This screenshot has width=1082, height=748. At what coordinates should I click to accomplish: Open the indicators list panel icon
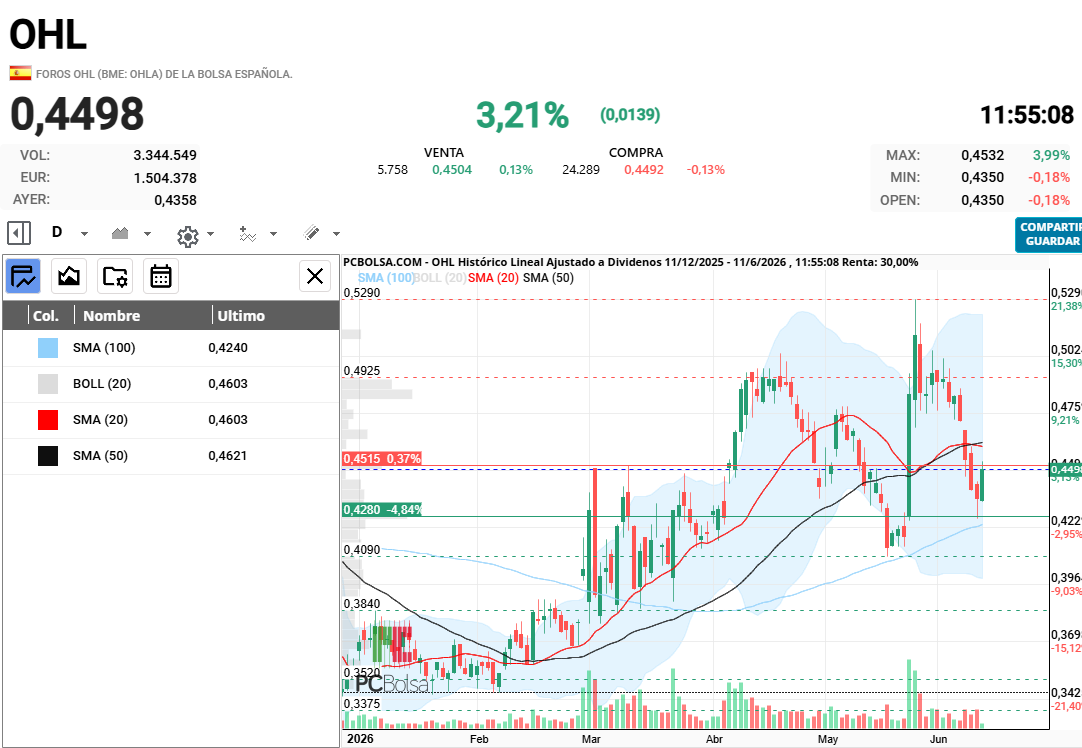pyautogui.click(x=23, y=277)
